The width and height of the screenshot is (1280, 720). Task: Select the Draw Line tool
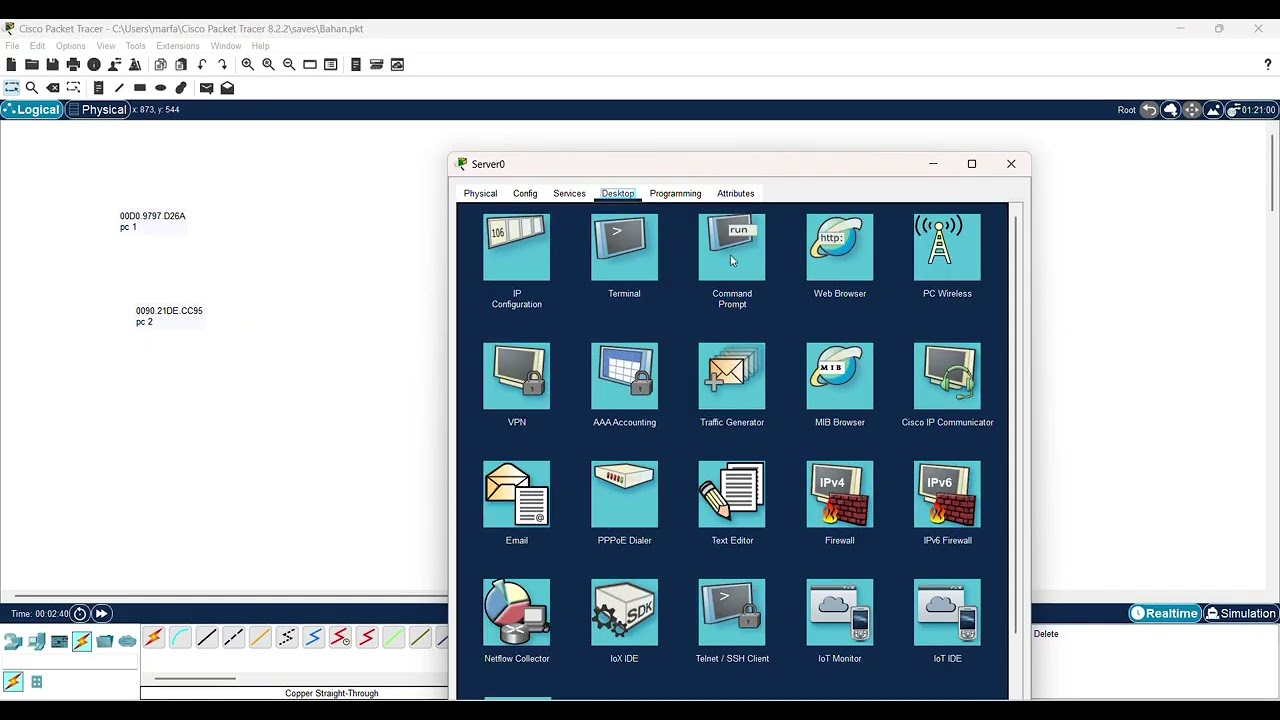pyautogui.click(x=119, y=88)
